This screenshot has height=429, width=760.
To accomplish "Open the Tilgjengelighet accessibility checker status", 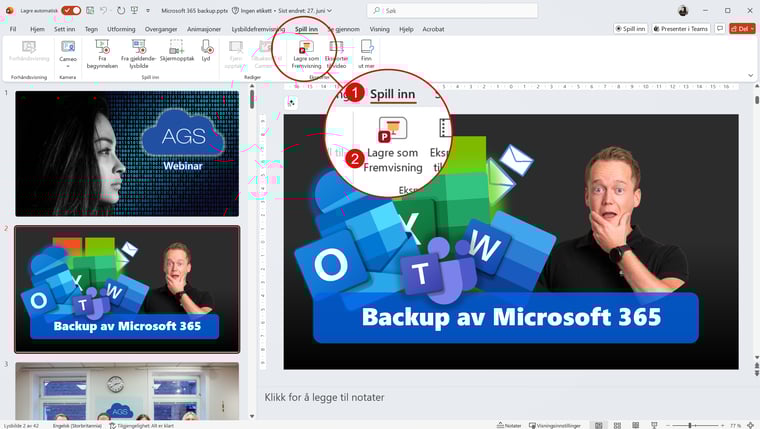I will [x=142, y=426].
